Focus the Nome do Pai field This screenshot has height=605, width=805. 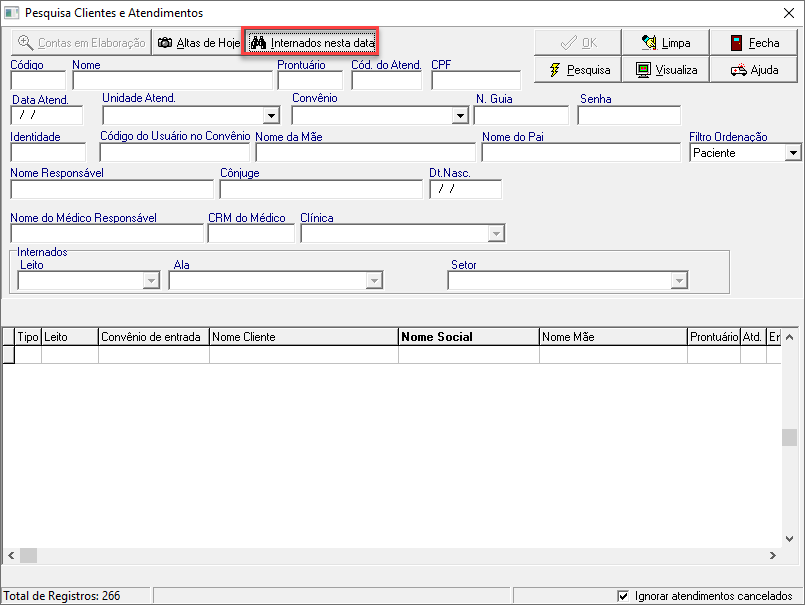tap(581, 153)
